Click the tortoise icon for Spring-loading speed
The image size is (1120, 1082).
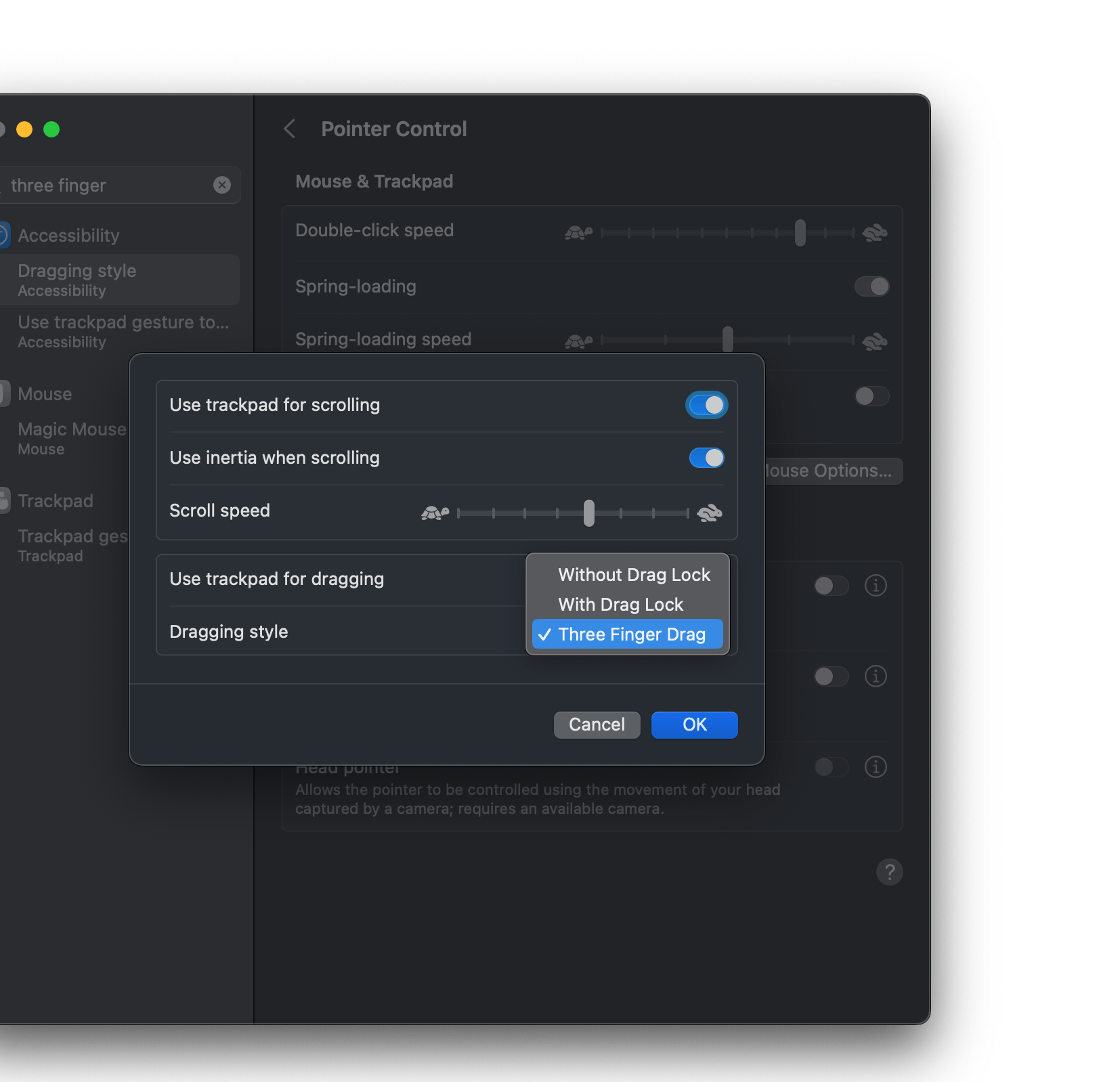tap(578, 341)
